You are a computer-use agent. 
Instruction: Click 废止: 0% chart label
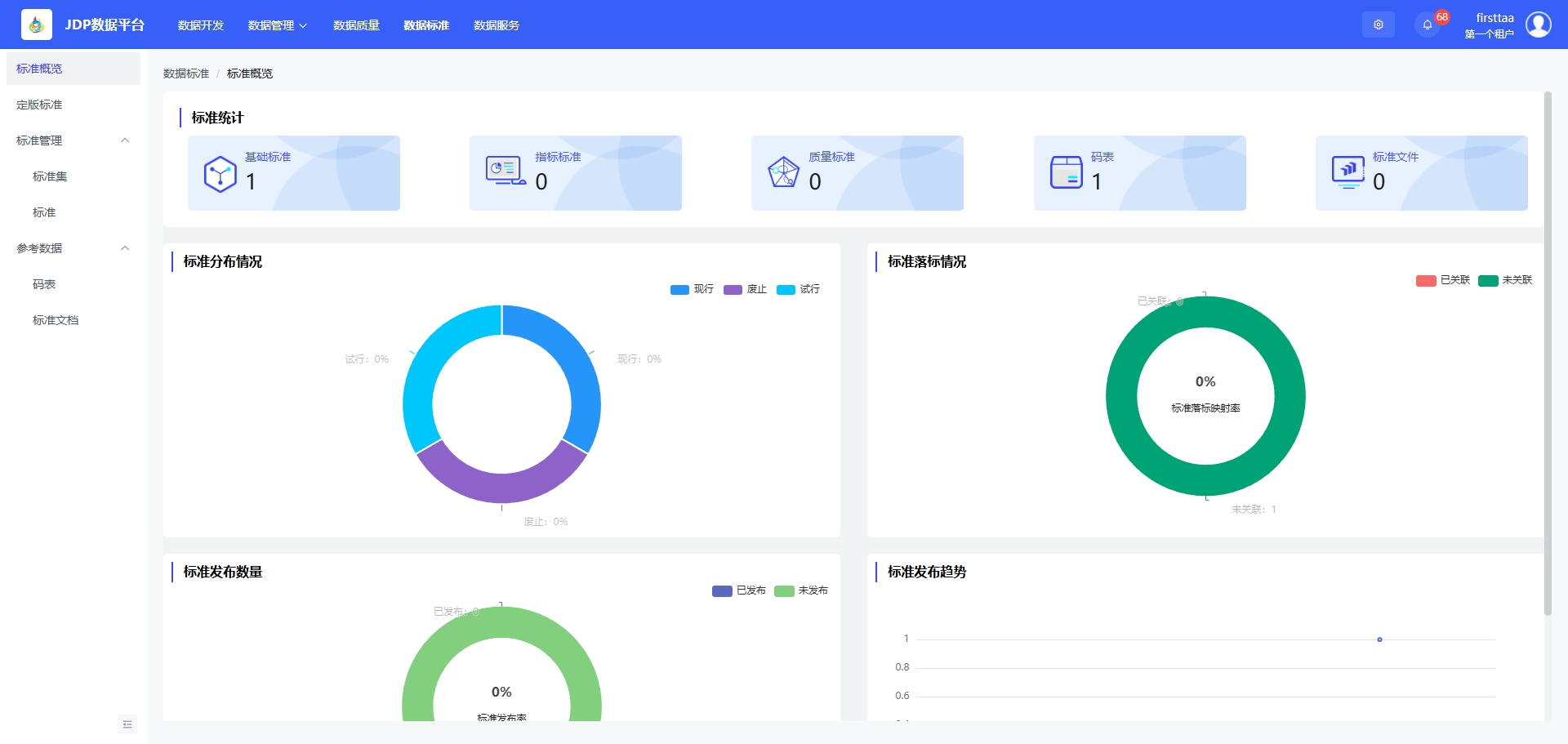(546, 522)
